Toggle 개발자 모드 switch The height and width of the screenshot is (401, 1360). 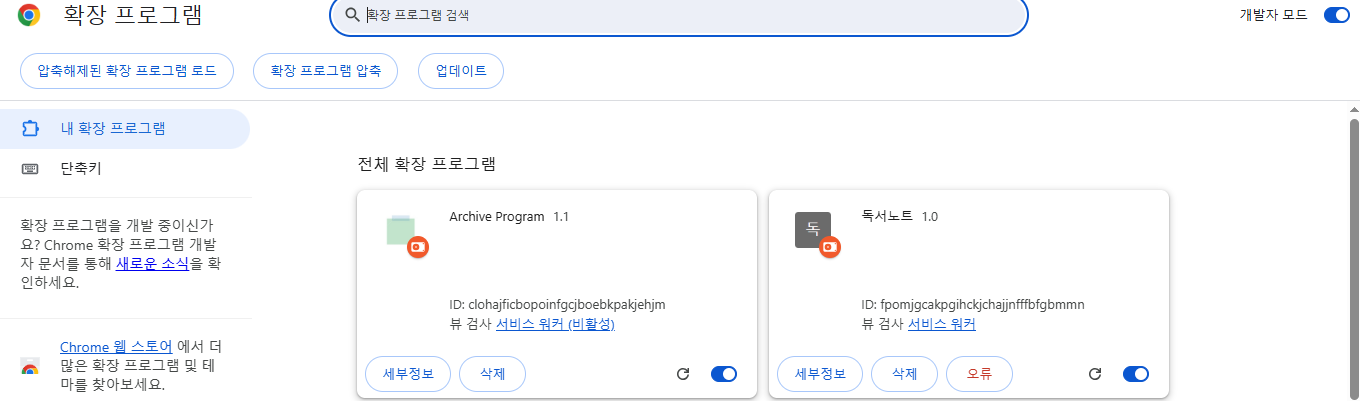click(1336, 15)
